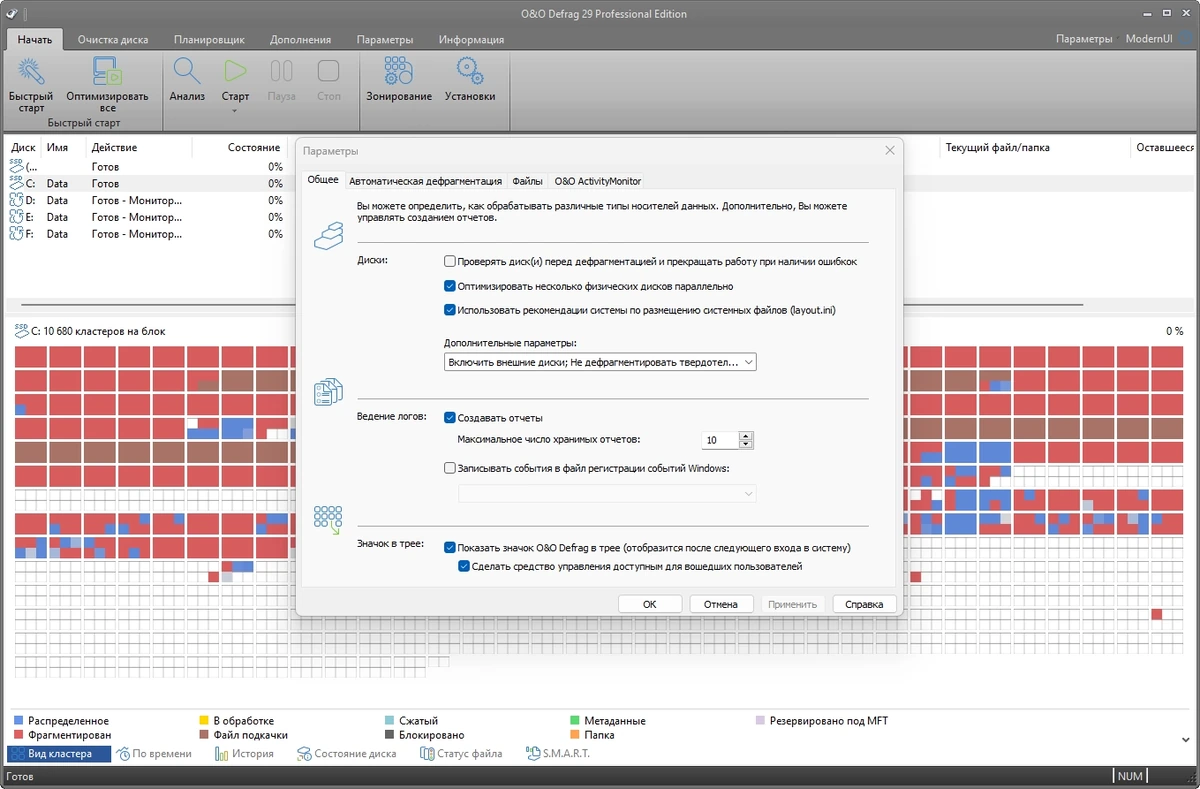Close the Параметры dialog with X
This screenshot has height=789, width=1200.
click(890, 150)
